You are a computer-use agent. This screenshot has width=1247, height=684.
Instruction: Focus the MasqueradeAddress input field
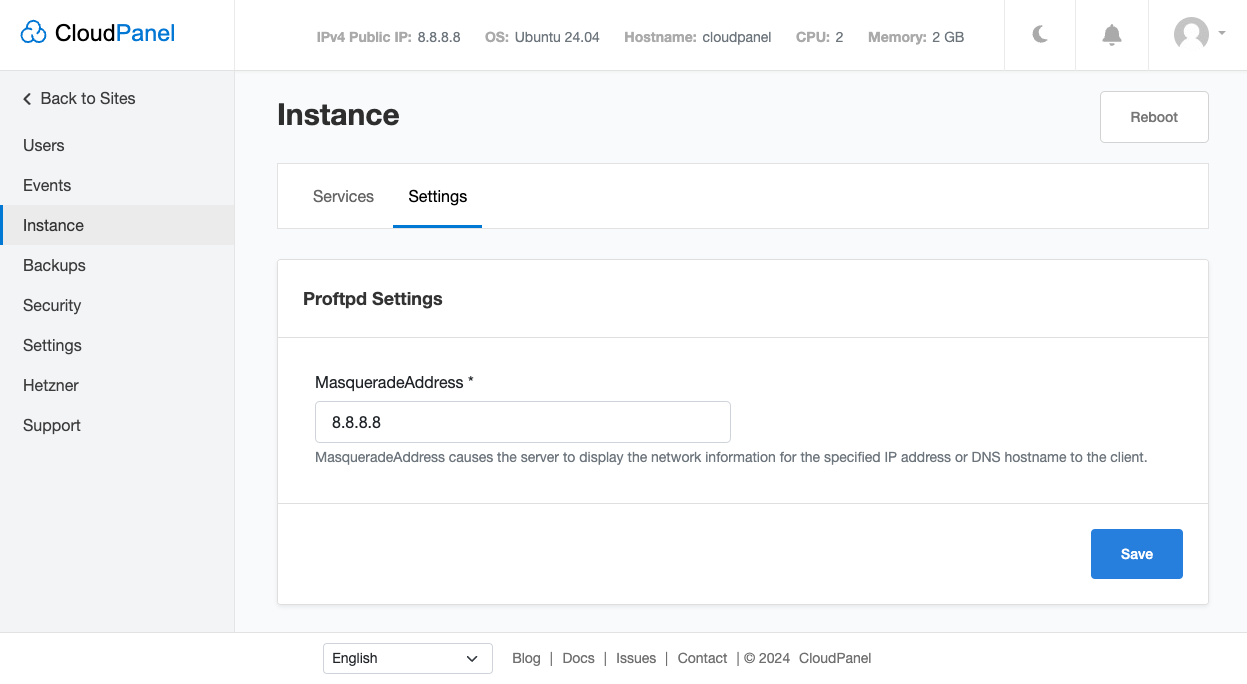pos(522,422)
